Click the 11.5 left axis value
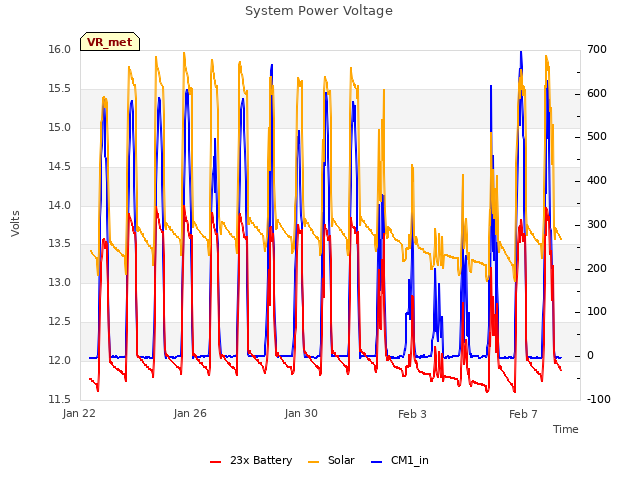Screen dimensions: 640x480 60,399
